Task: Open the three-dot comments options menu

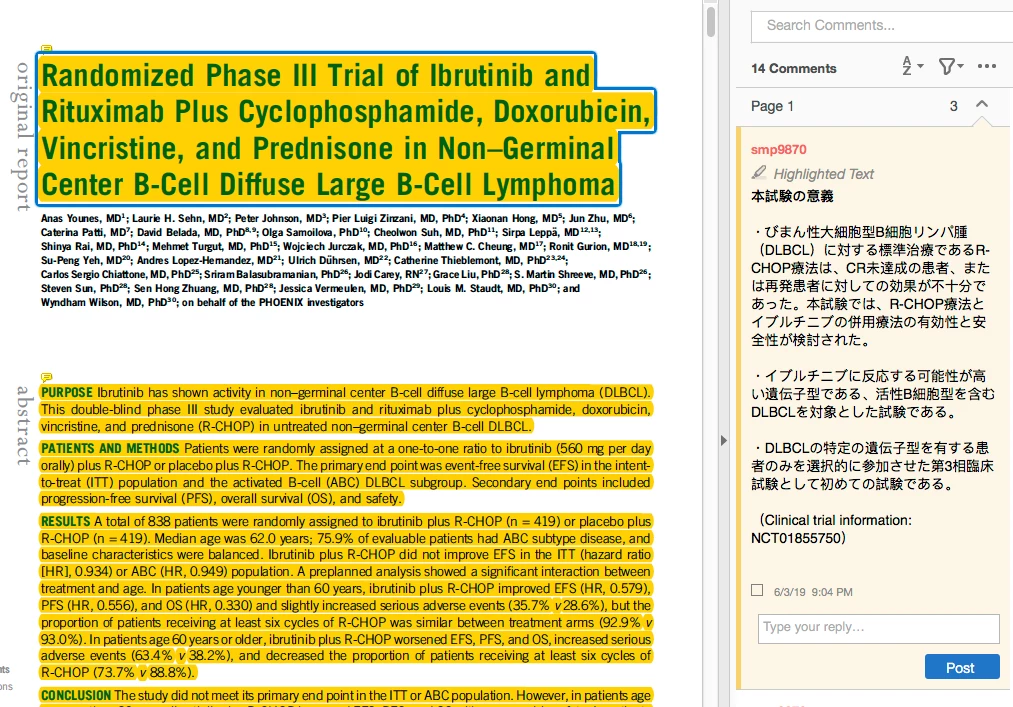Action: pos(987,66)
